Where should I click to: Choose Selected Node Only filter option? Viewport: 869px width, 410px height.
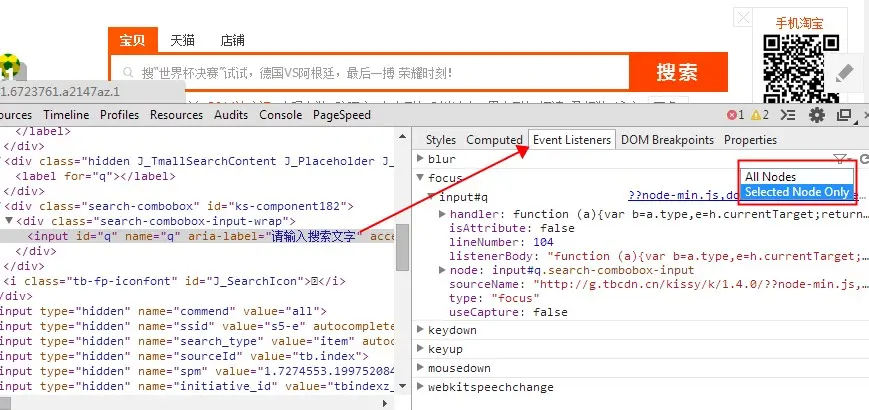pos(796,192)
